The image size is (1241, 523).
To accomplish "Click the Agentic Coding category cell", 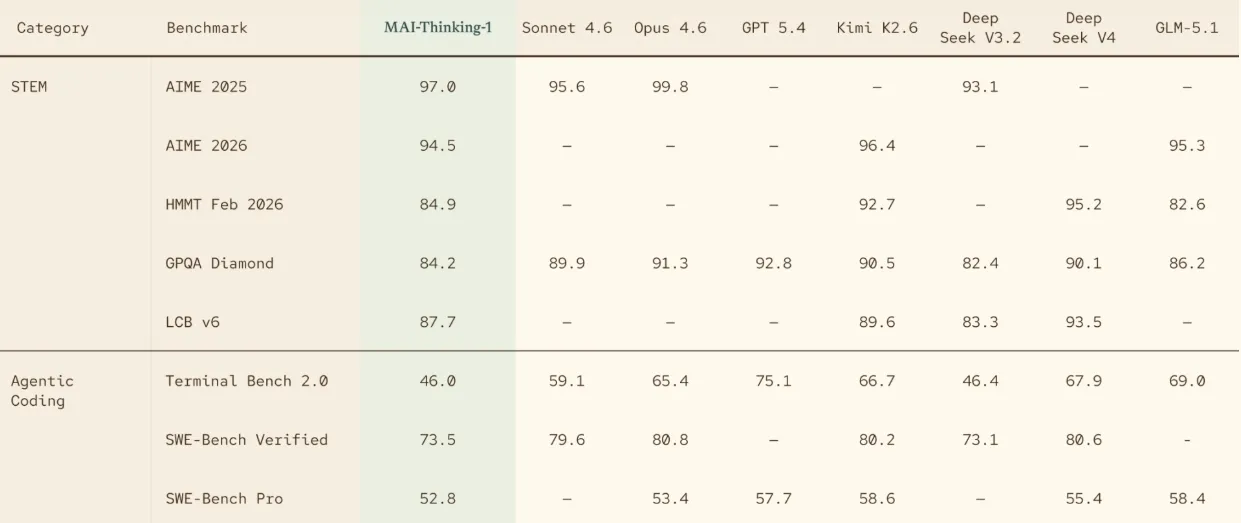I will [x=42, y=391].
